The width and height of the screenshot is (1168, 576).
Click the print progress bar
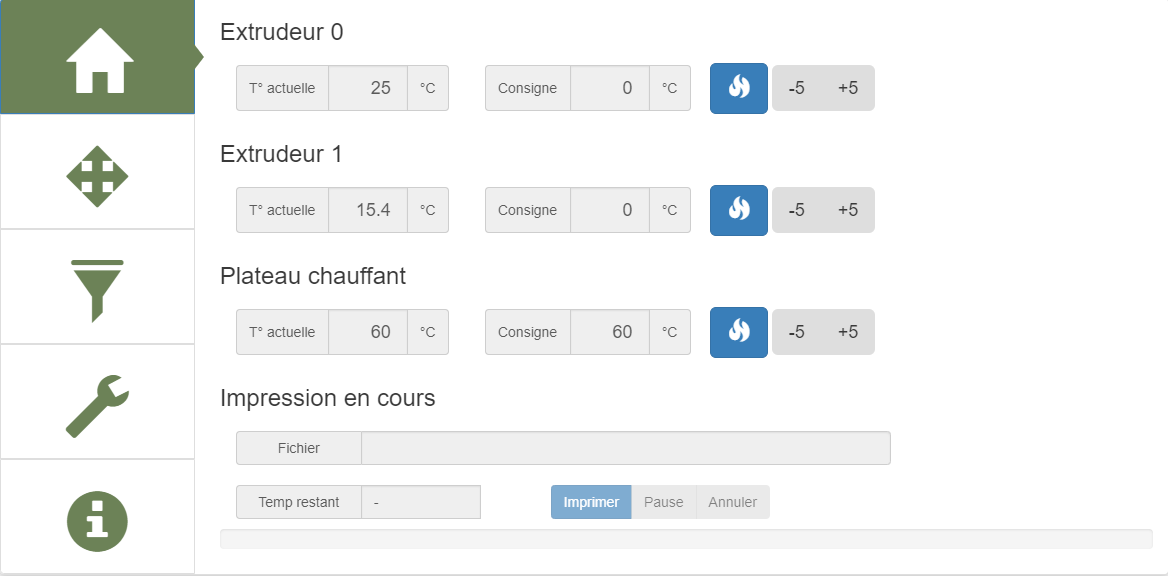[x=686, y=539]
